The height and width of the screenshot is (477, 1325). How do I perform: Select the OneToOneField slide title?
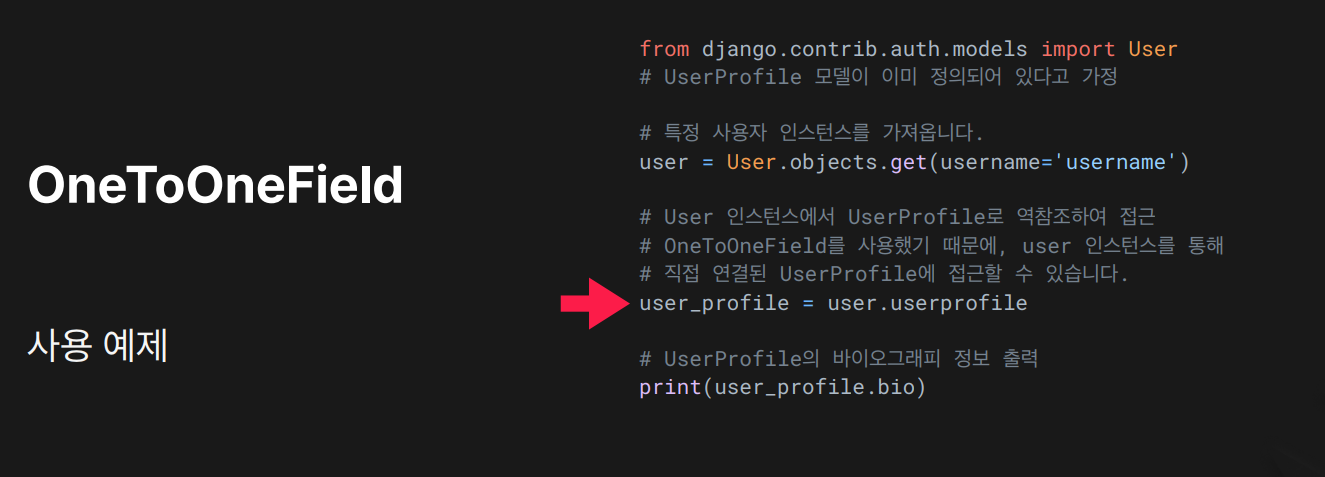215,186
